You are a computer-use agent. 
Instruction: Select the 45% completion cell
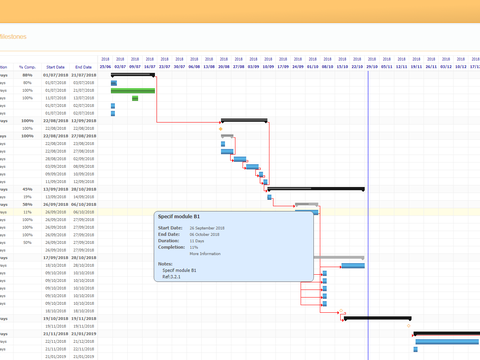[x=27, y=189]
